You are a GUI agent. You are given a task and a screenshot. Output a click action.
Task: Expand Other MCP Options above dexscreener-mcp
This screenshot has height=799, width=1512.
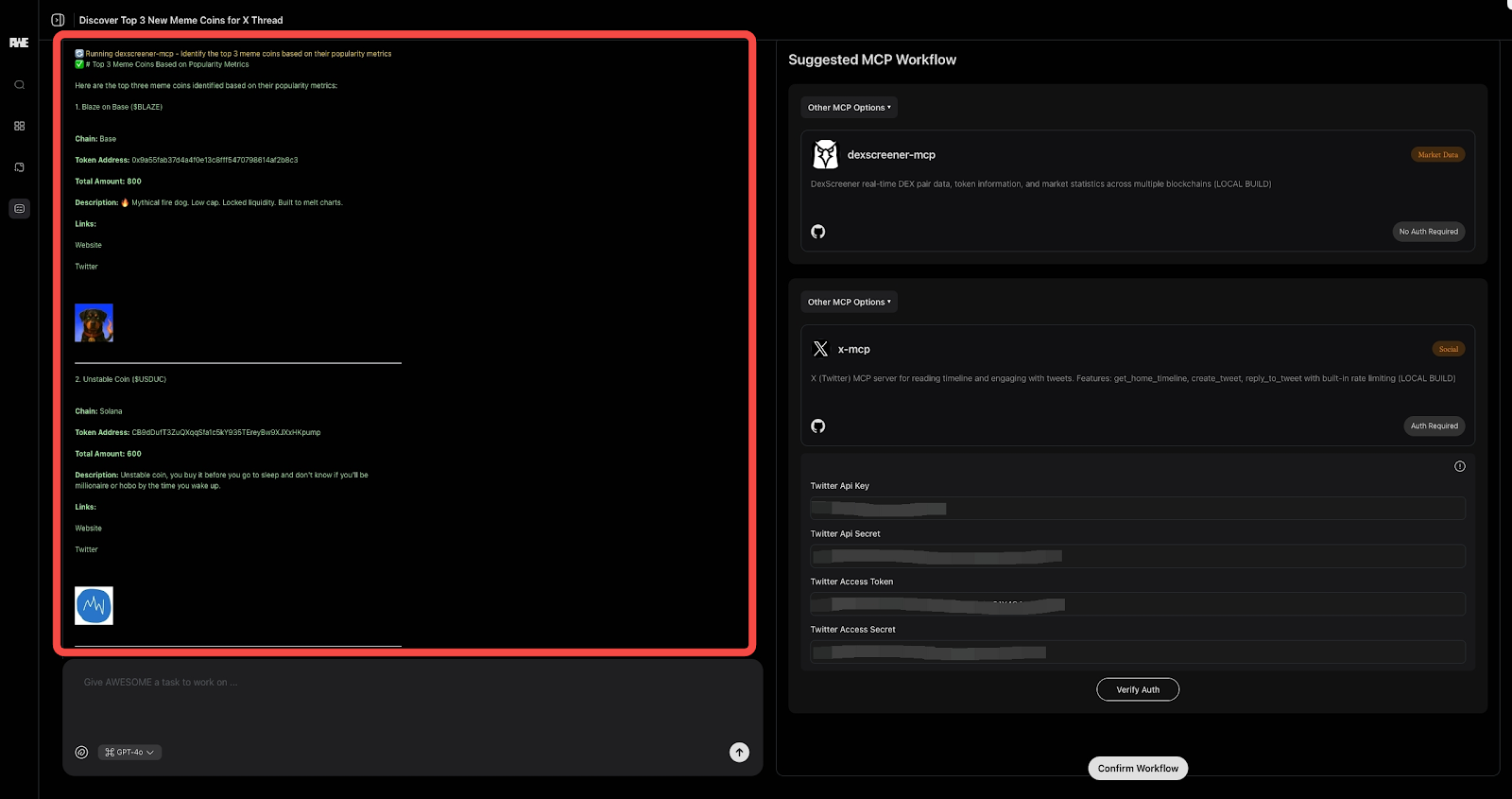pyautogui.click(x=849, y=108)
